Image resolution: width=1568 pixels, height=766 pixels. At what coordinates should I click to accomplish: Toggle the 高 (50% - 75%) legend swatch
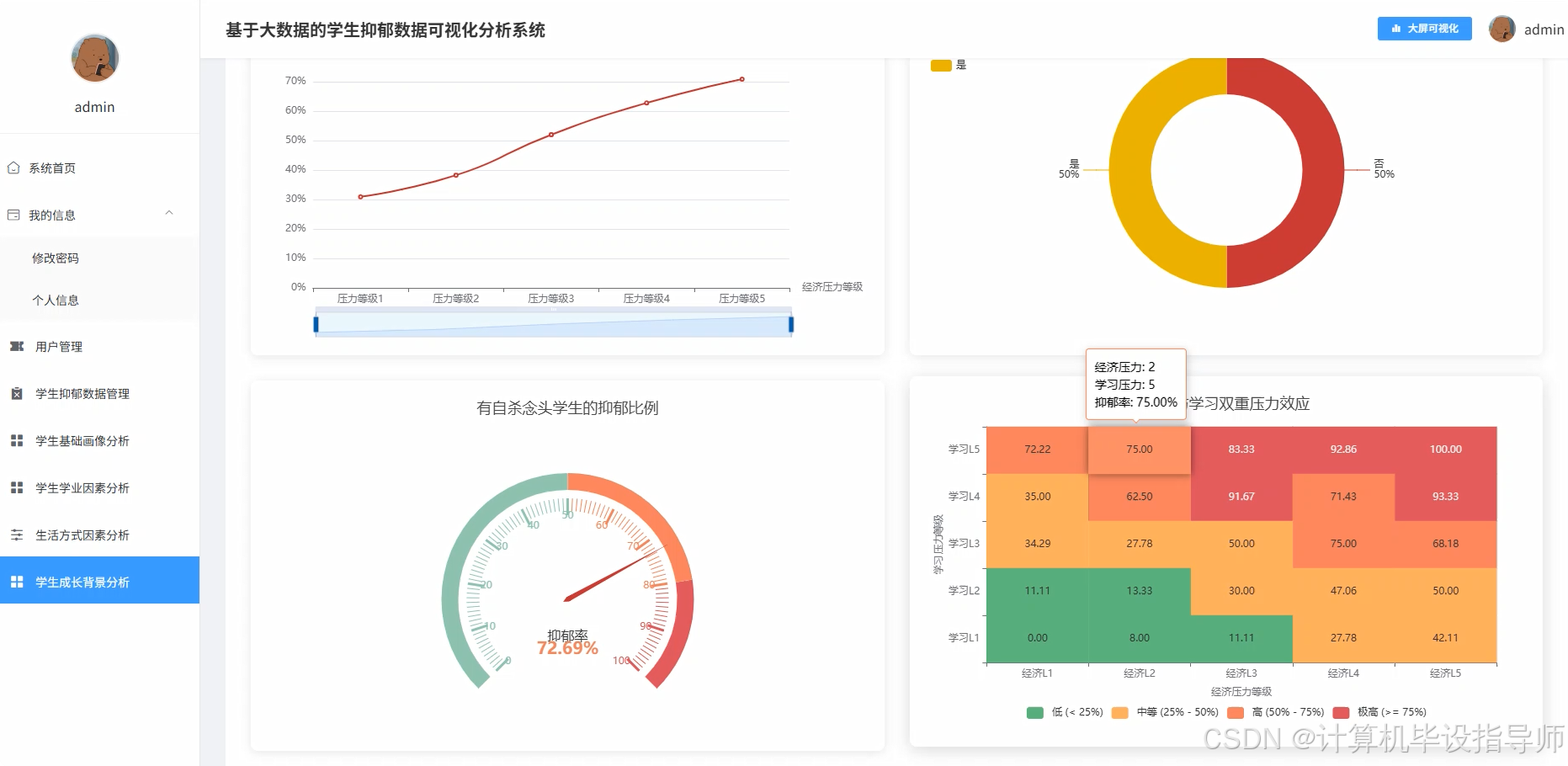pyautogui.click(x=1236, y=712)
